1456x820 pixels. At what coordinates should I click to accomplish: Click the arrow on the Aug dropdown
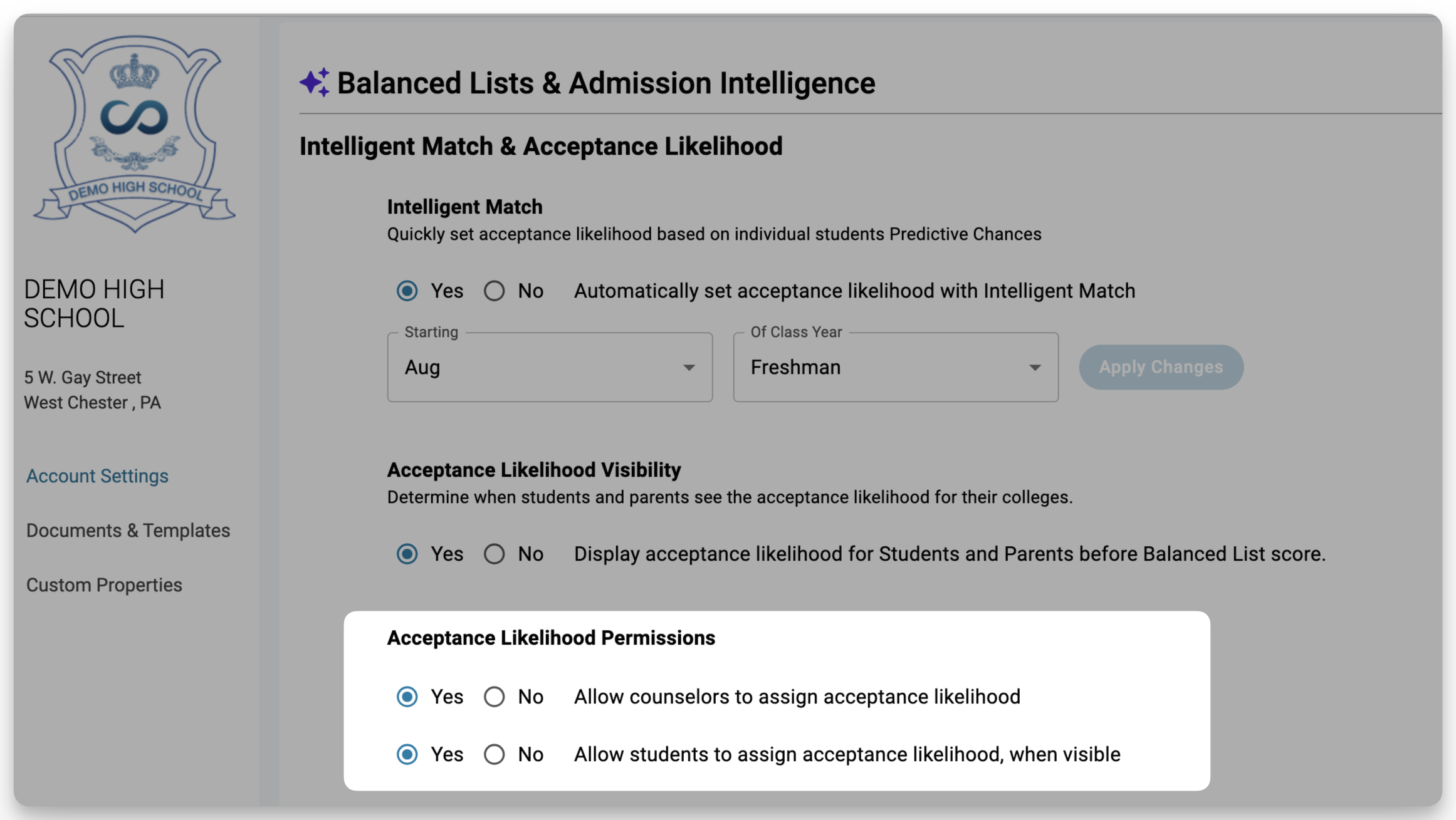689,368
